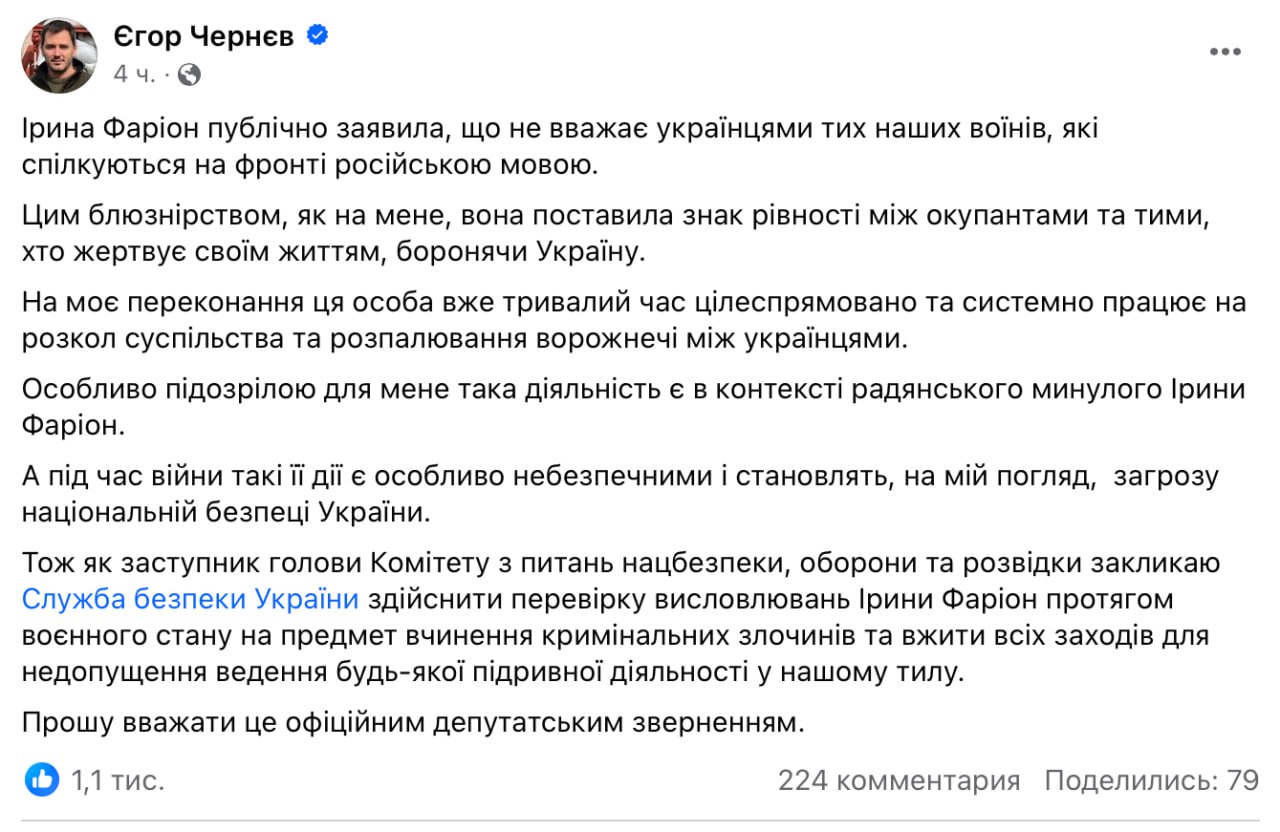Click the blue like reaction icon
Image resolution: width=1280 pixels, height=832 pixels.
point(42,780)
